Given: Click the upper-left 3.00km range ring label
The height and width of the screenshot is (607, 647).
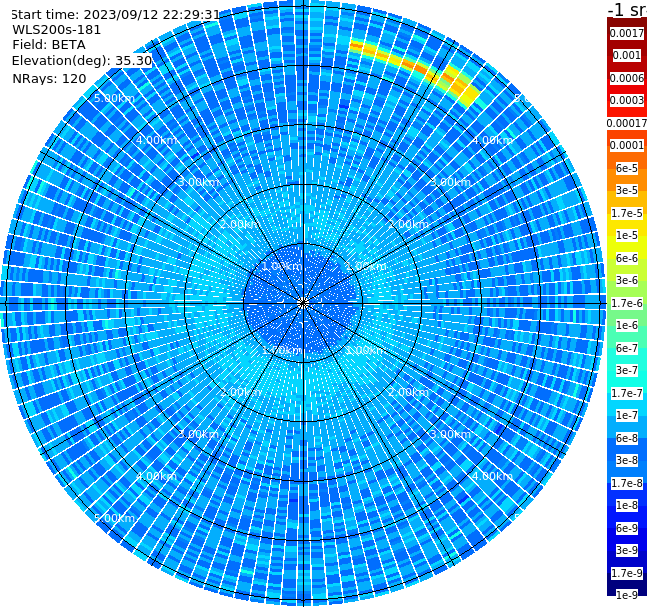Looking at the screenshot, I should point(198,182).
